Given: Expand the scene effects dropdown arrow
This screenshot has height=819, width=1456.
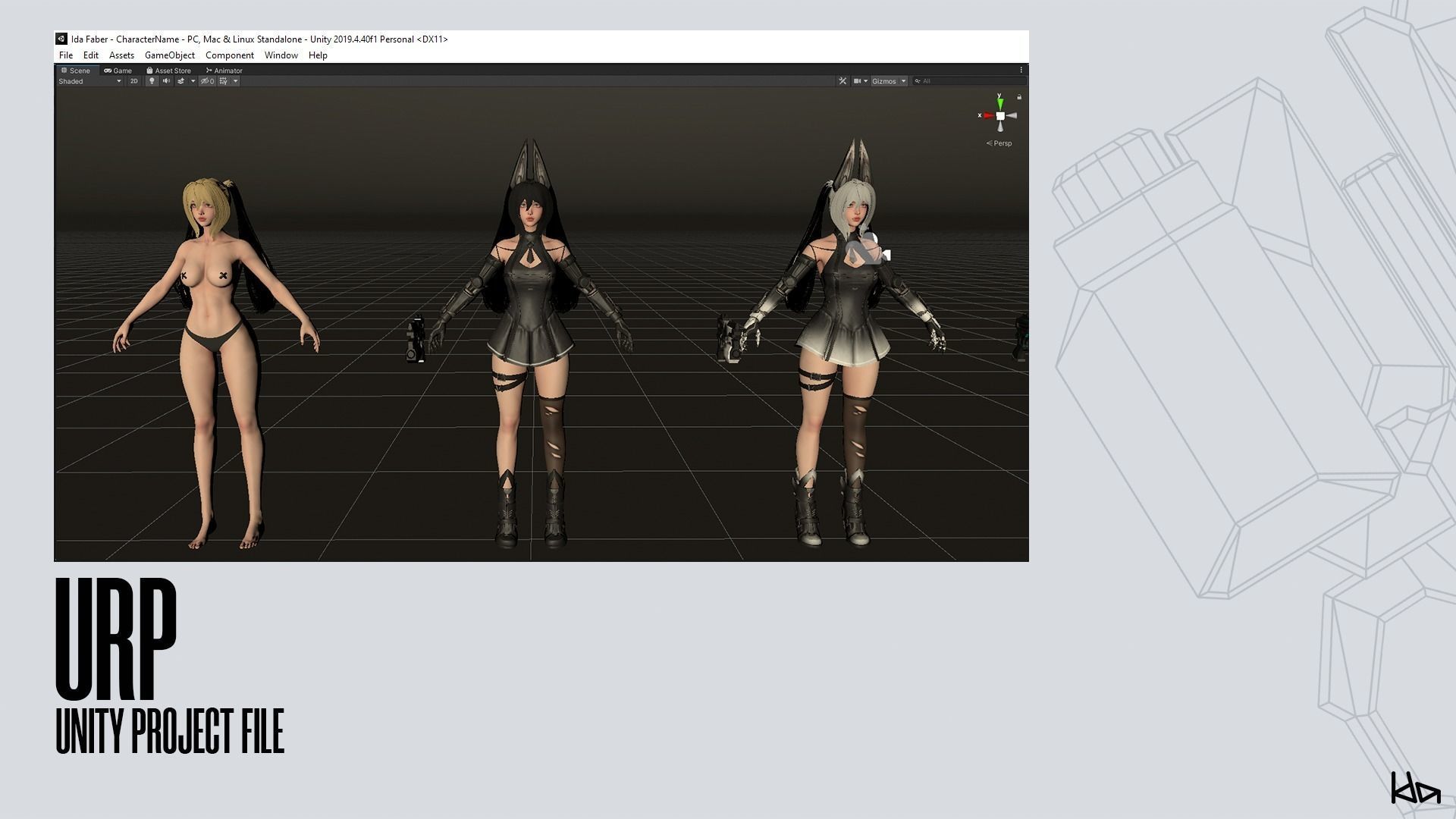Looking at the screenshot, I should (193, 81).
